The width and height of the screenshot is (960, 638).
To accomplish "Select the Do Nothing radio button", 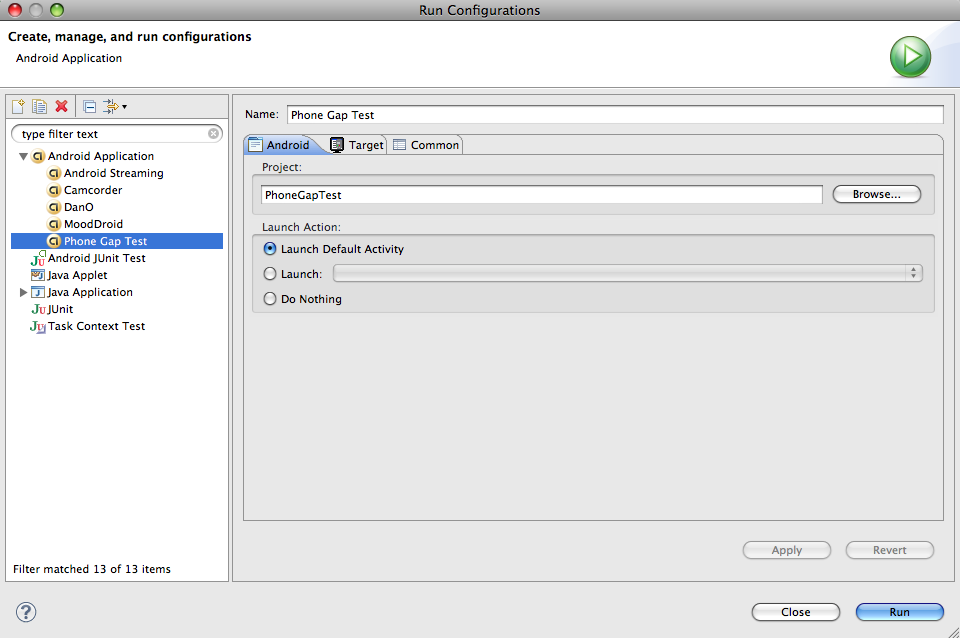I will 269,299.
